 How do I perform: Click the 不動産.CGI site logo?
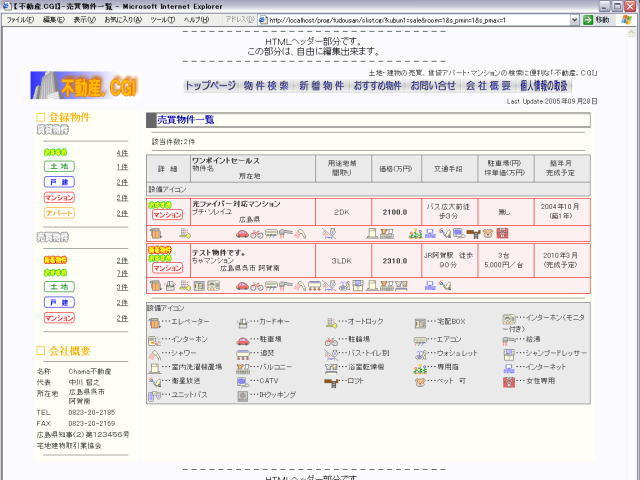coord(90,85)
